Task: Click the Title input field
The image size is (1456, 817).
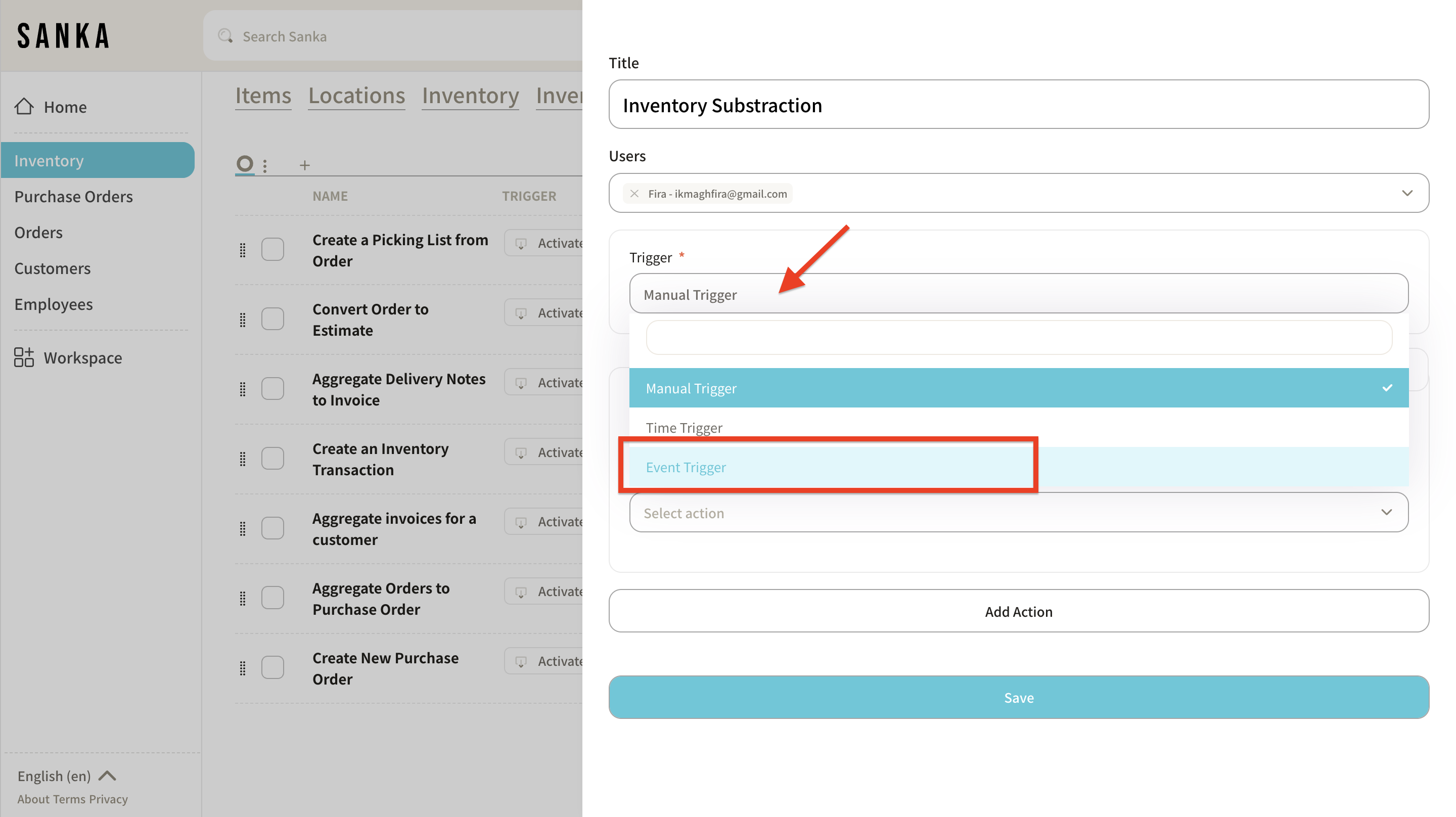Action: click(1018, 105)
